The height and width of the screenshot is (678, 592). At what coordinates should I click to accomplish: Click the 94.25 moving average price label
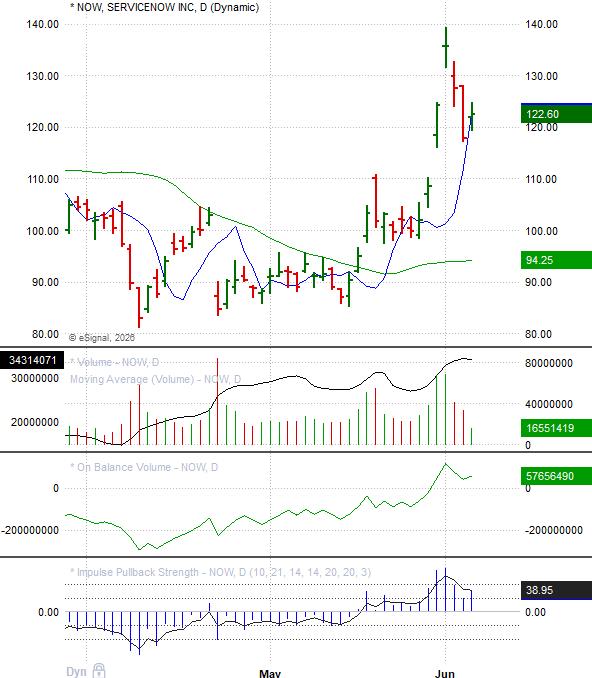(x=556, y=260)
